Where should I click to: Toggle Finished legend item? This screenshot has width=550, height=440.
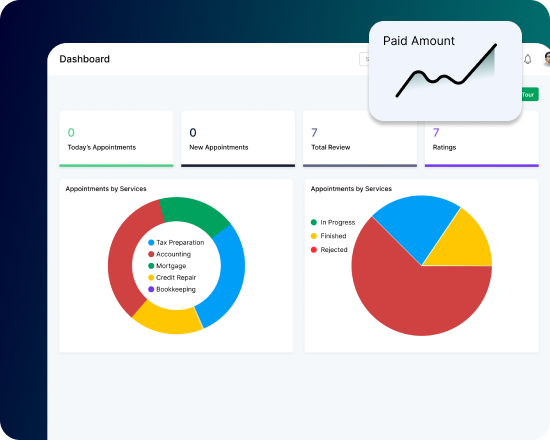(329, 236)
